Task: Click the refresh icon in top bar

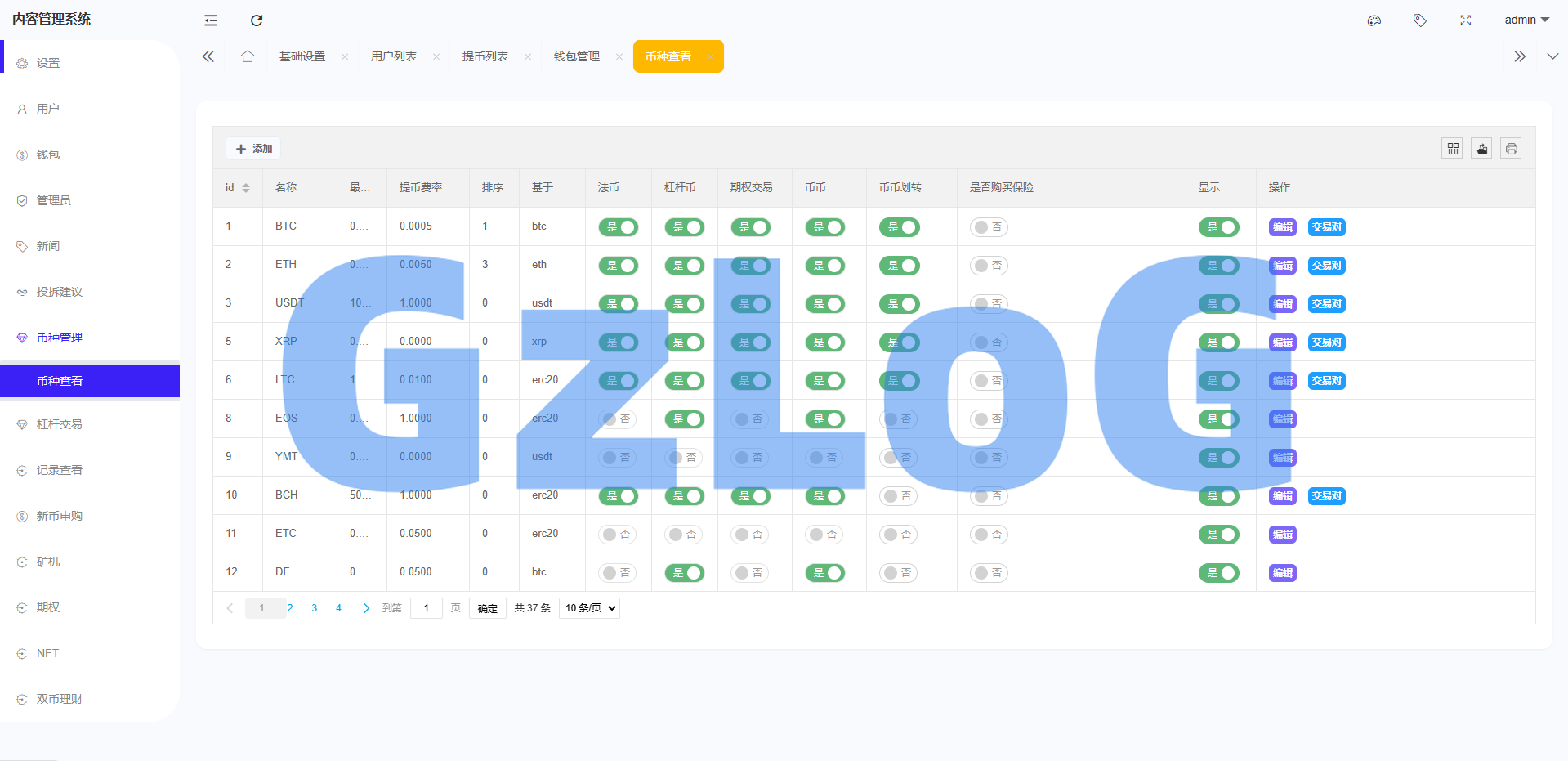Action: [257, 20]
